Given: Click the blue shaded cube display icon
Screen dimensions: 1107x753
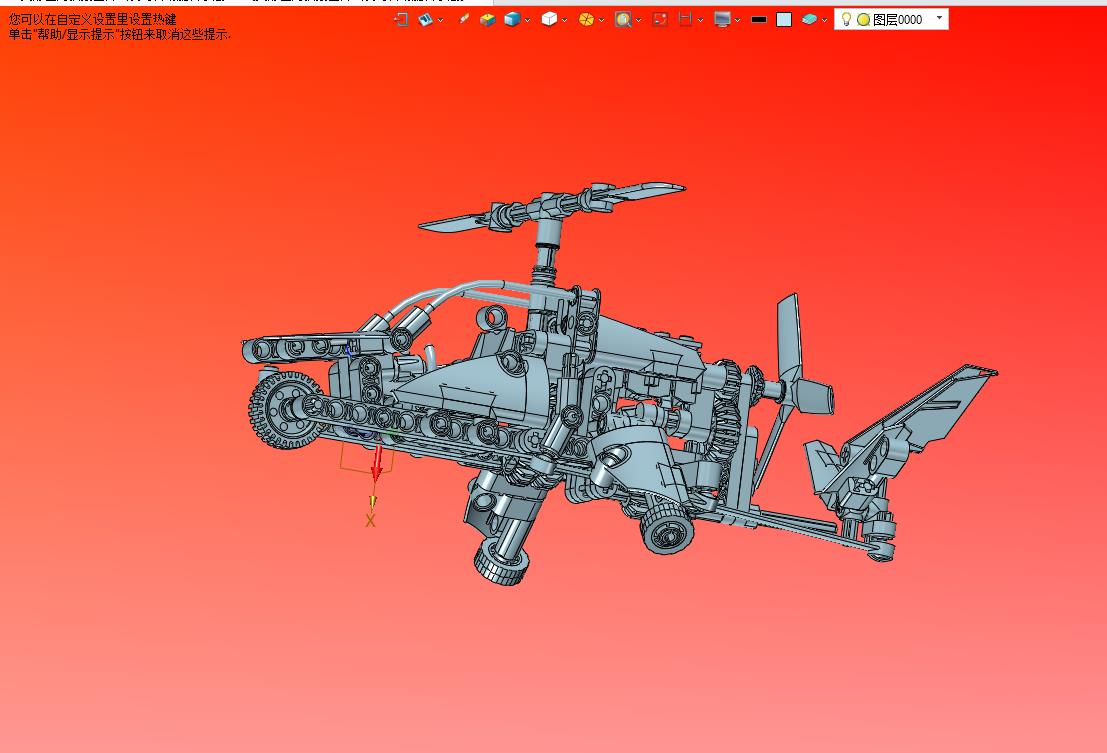Looking at the screenshot, I should [x=512, y=20].
